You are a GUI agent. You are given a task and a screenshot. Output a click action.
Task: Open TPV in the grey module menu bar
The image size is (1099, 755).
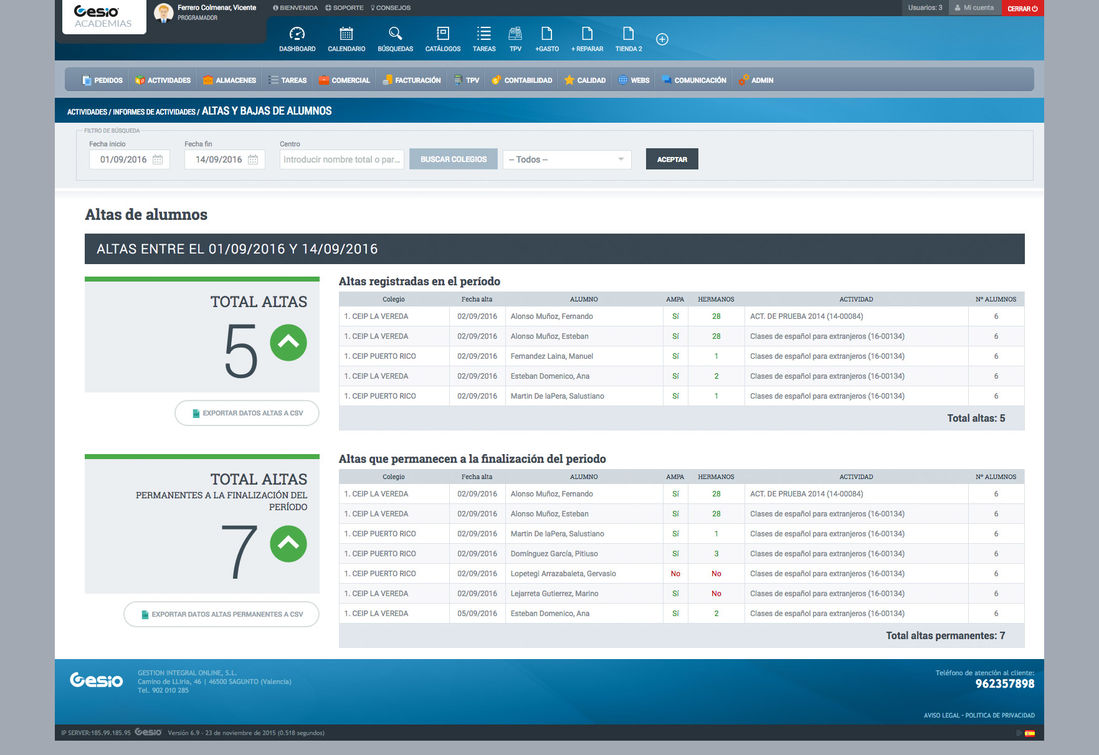(x=466, y=81)
